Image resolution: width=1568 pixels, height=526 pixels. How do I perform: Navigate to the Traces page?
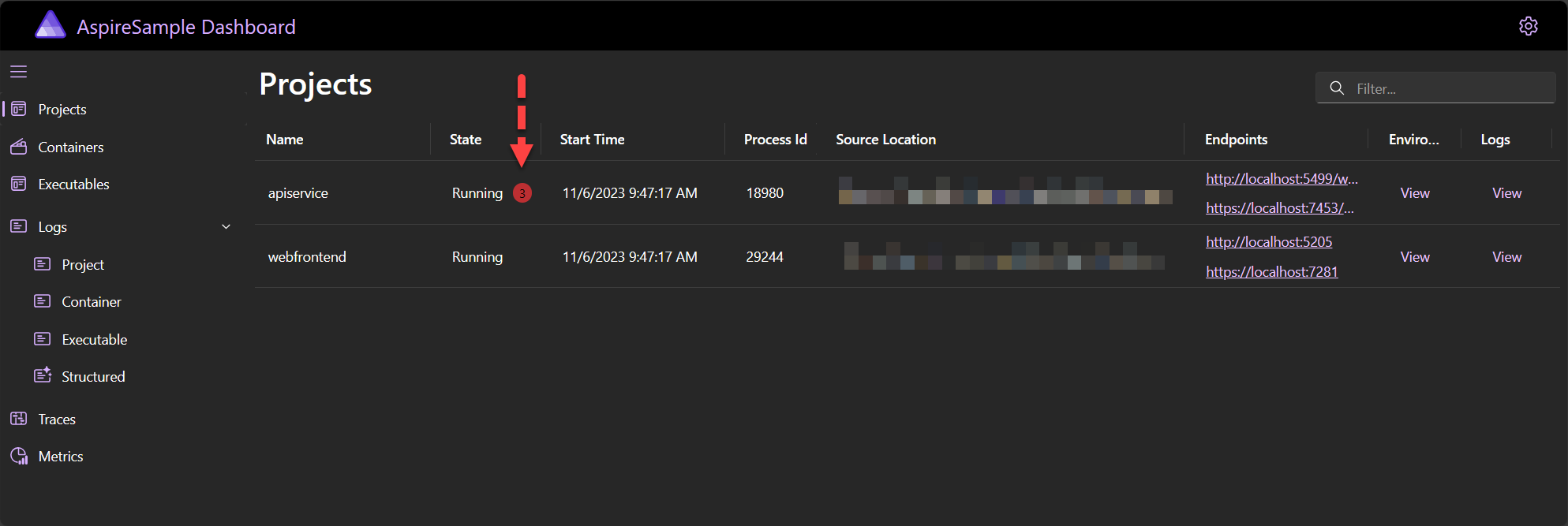click(57, 420)
